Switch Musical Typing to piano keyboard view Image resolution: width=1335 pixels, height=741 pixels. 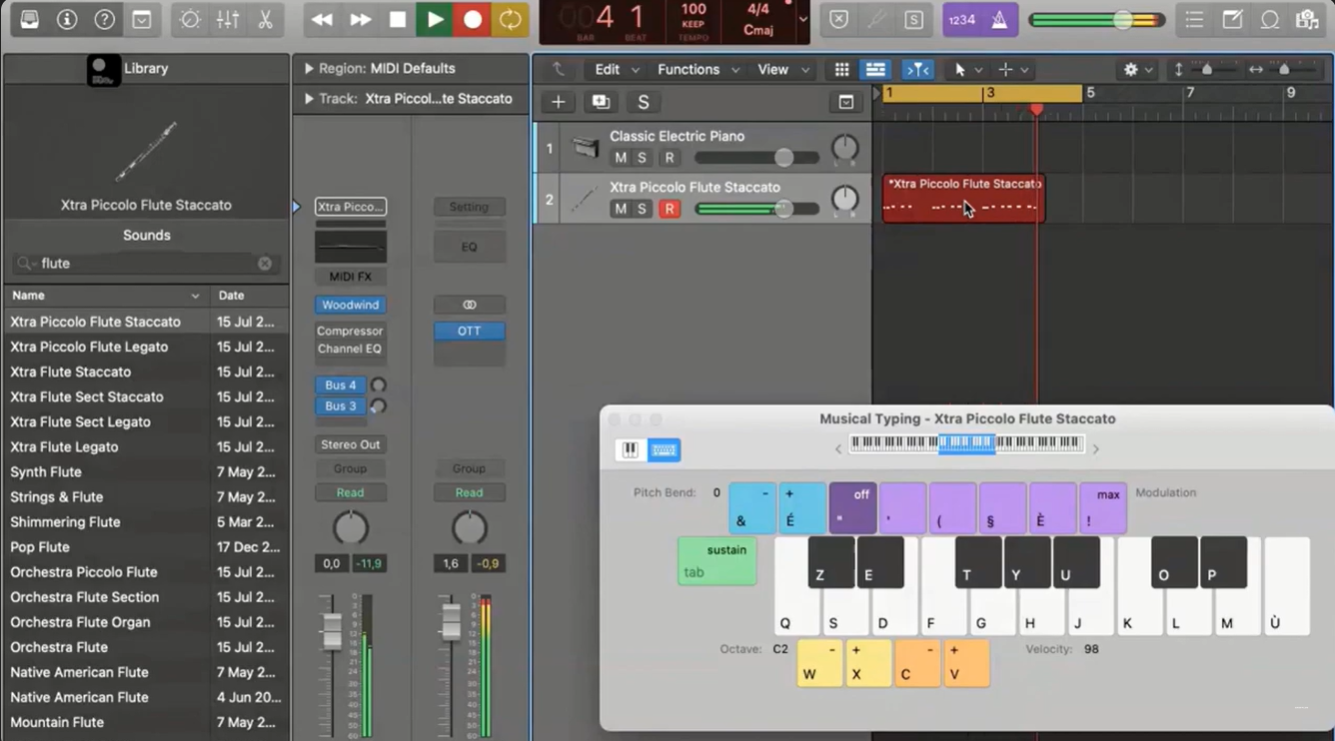tap(630, 450)
